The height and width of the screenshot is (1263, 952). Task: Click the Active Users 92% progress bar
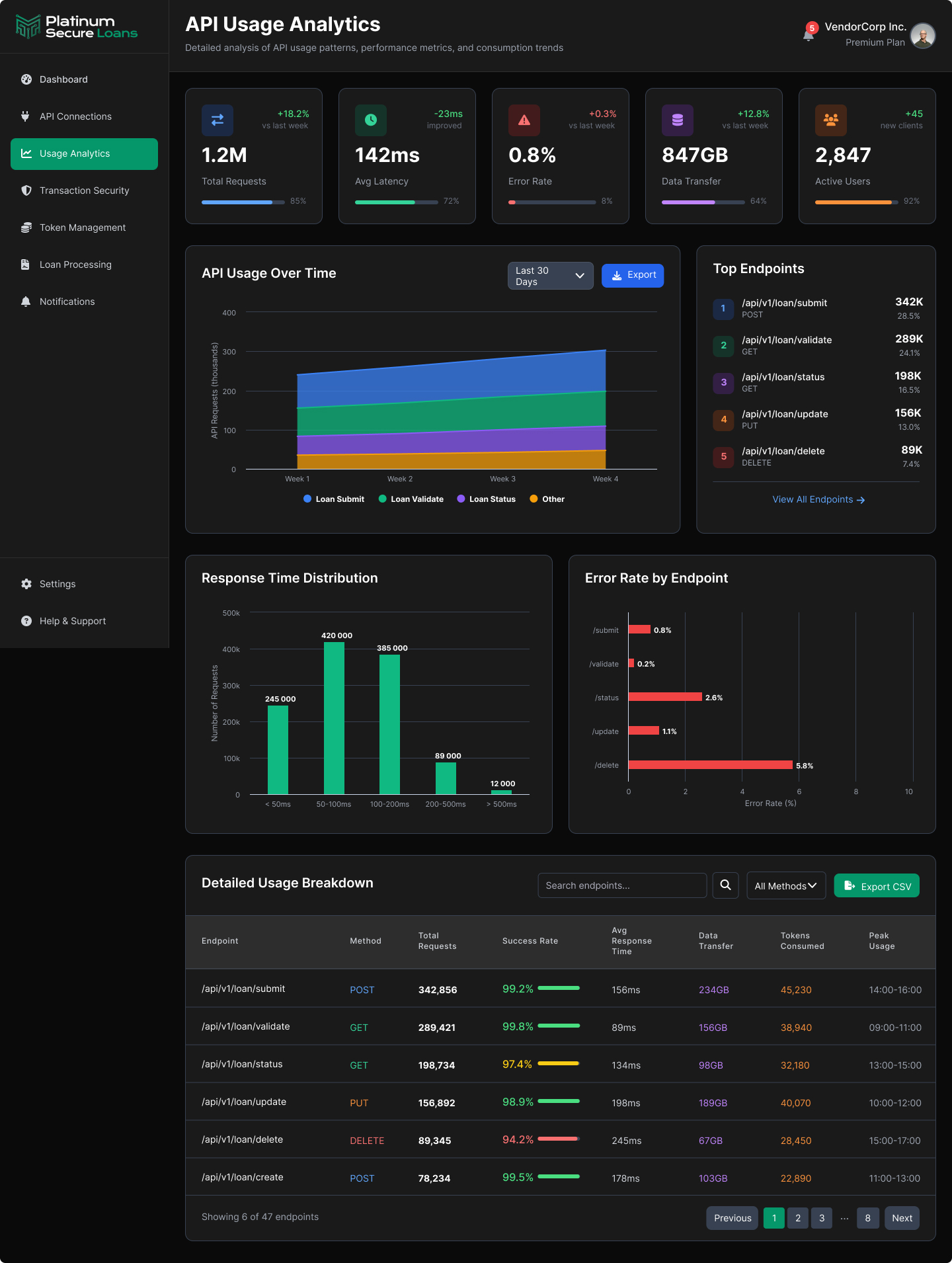pyautogui.click(x=857, y=202)
